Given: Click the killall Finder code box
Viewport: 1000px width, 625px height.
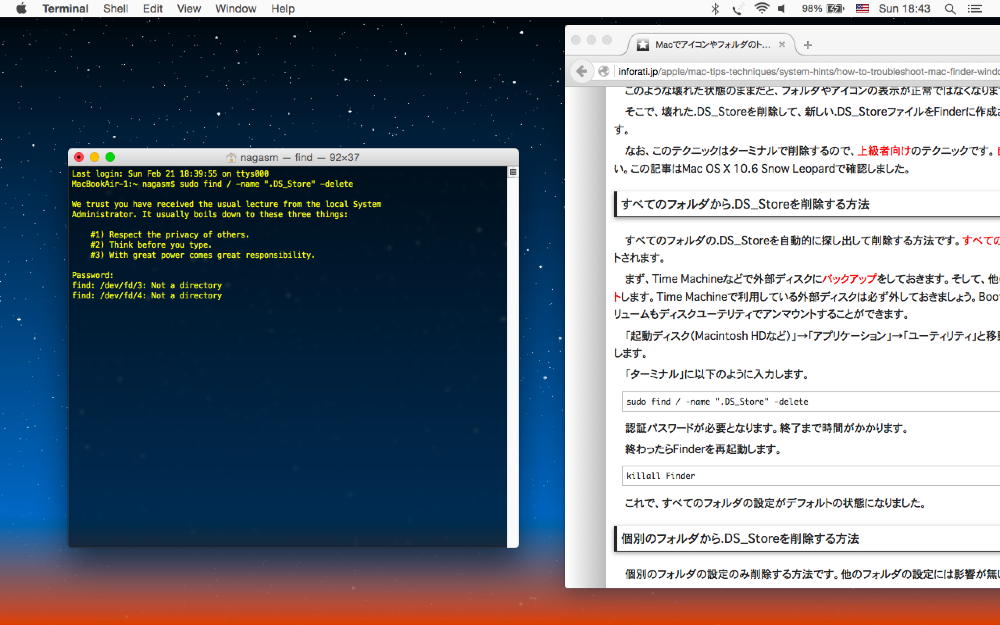Looking at the screenshot, I should [x=811, y=476].
